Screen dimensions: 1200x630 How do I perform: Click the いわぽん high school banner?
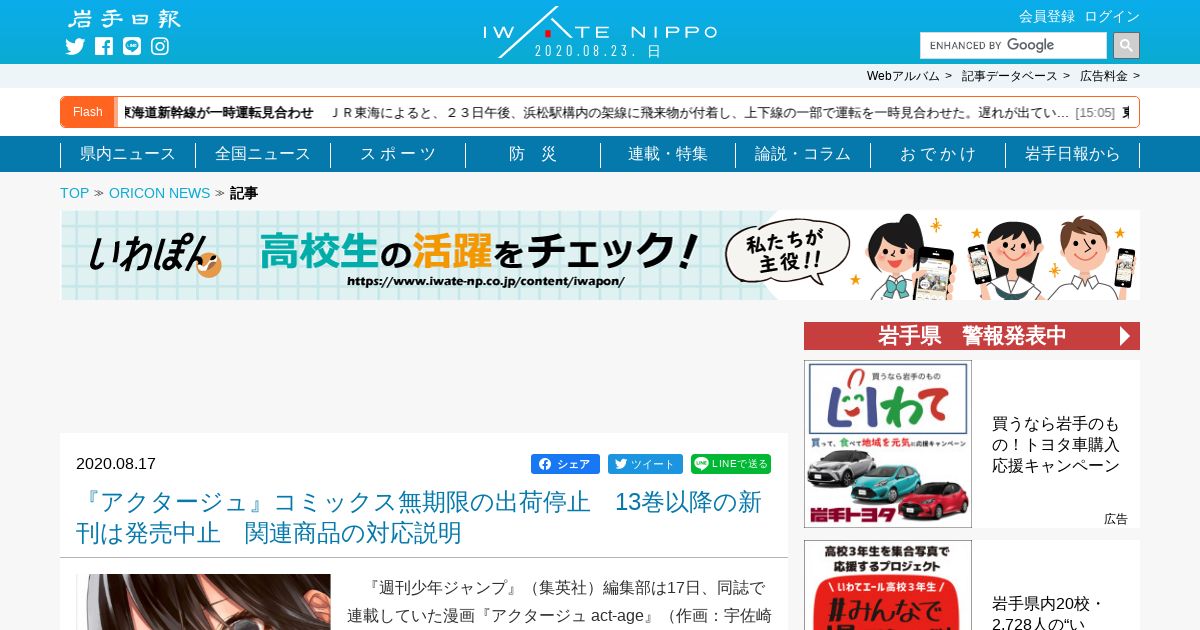tap(600, 255)
